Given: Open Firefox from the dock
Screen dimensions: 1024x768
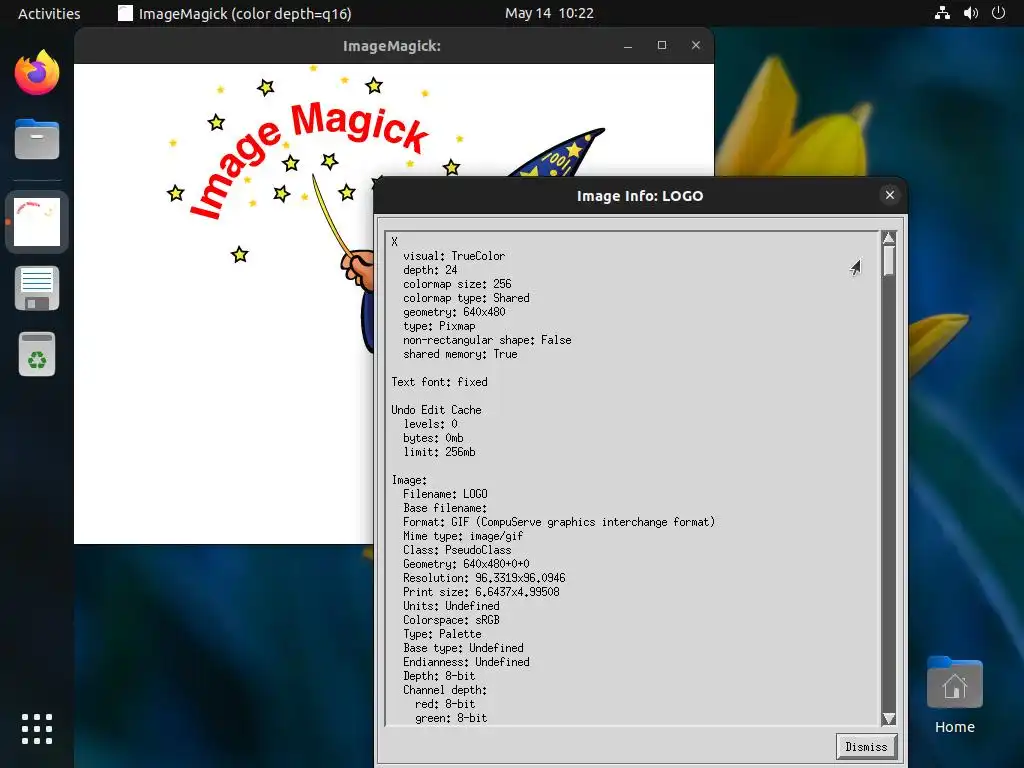Looking at the screenshot, I should [x=37, y=72].
